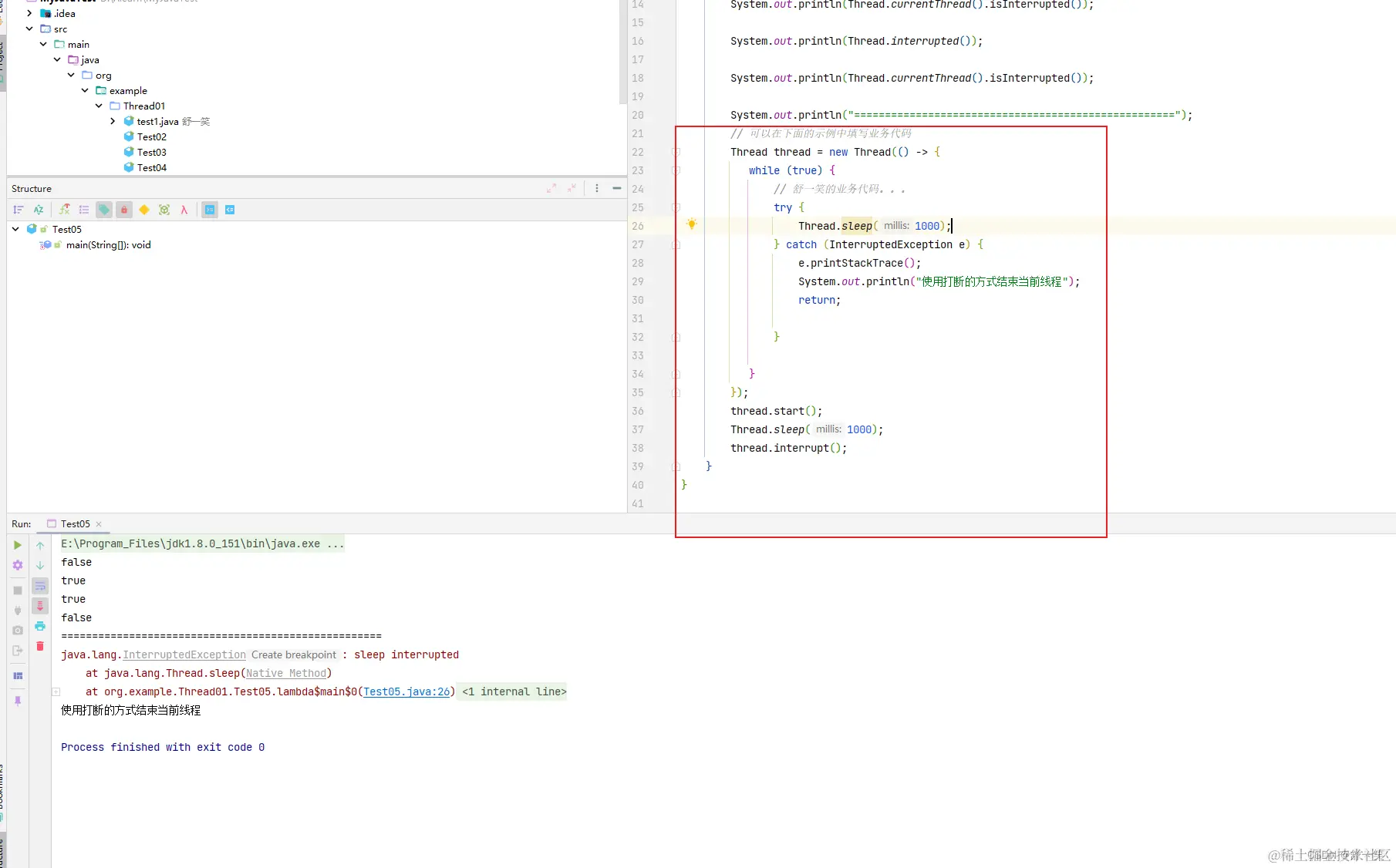Open Test04 in project tree

(x=152, y=167)
